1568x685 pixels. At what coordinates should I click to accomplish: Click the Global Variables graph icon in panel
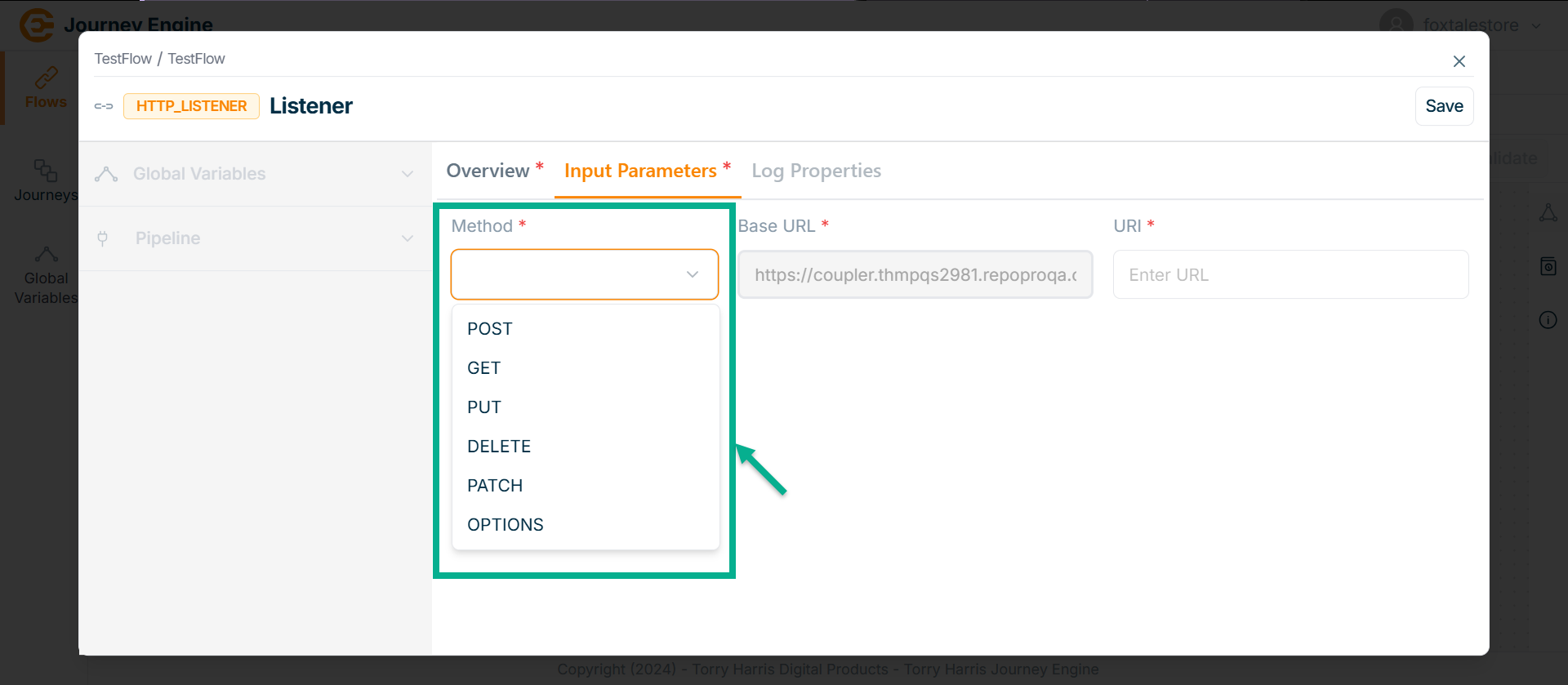106,174
